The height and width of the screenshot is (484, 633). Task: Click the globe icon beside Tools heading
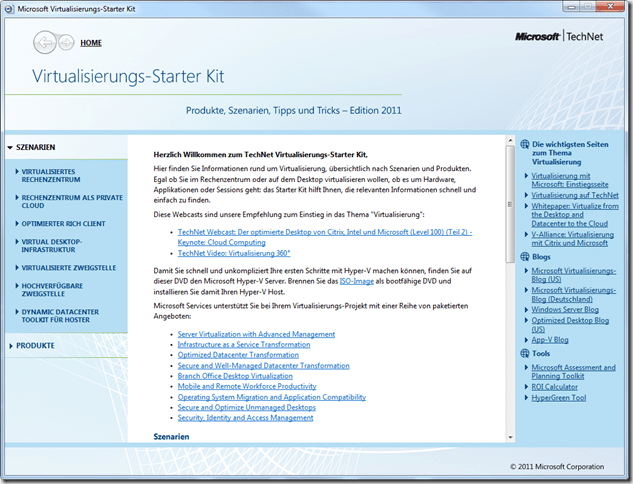point(524,354)
